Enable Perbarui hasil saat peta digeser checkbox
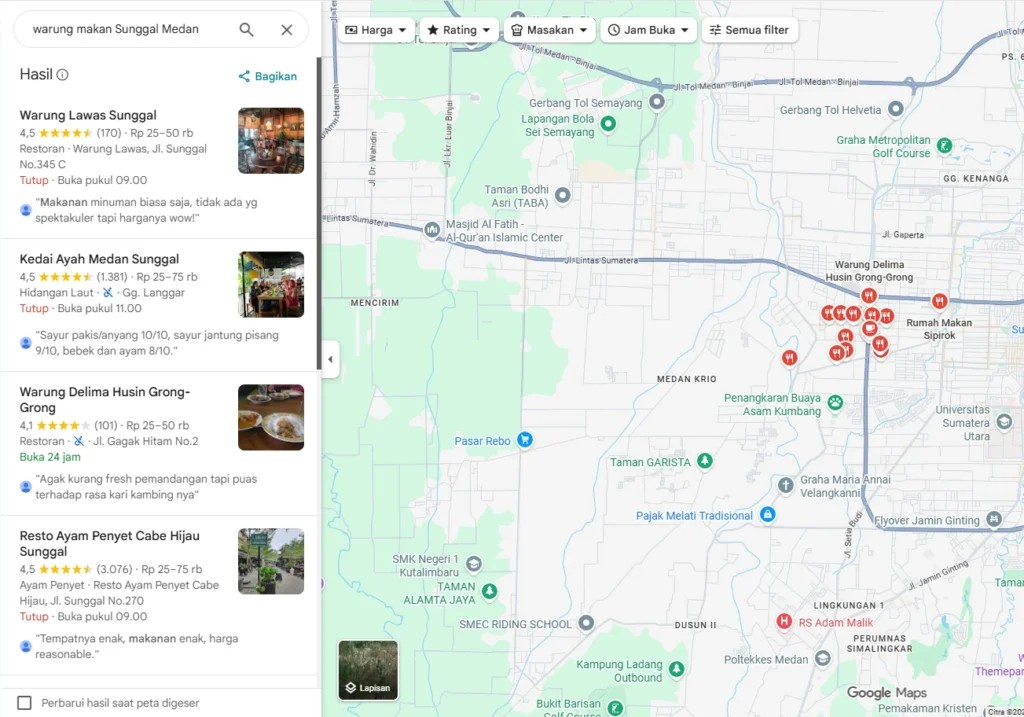 coord(24,703)
